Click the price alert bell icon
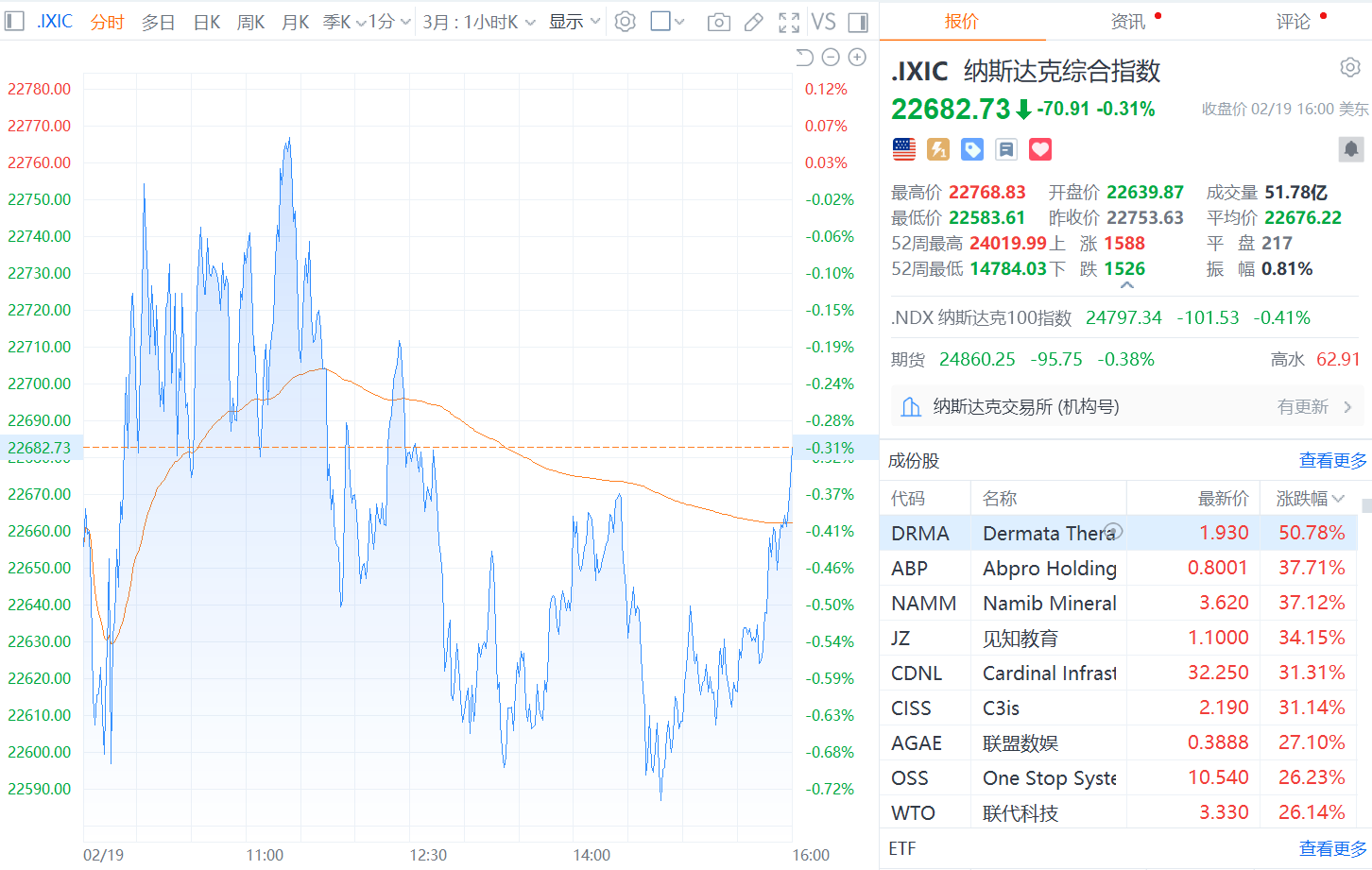This screenshot has height=870, width=1372. point(1350,149)
